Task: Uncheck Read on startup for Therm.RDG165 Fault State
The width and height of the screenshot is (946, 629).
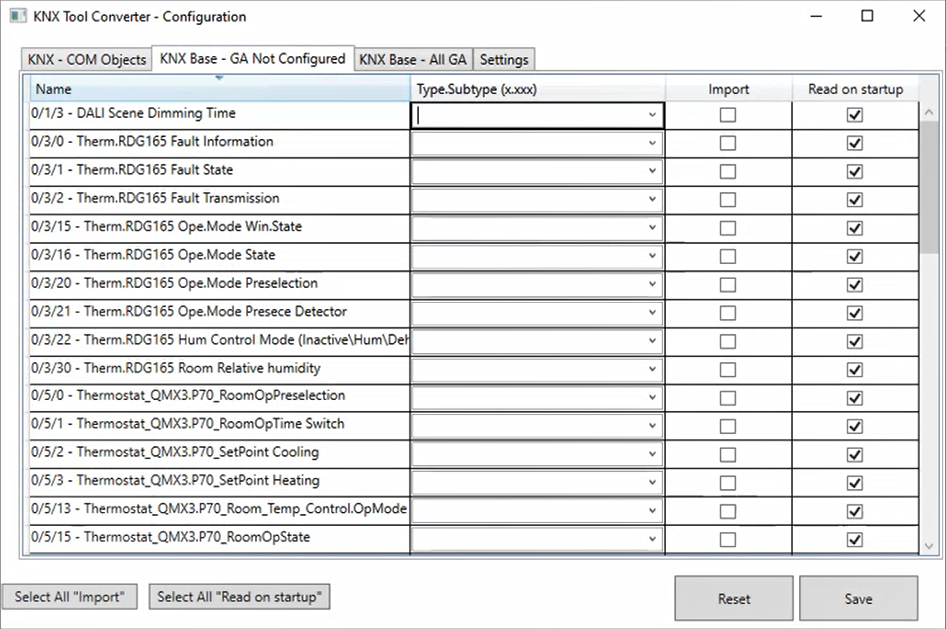Action: click(854, 171)
